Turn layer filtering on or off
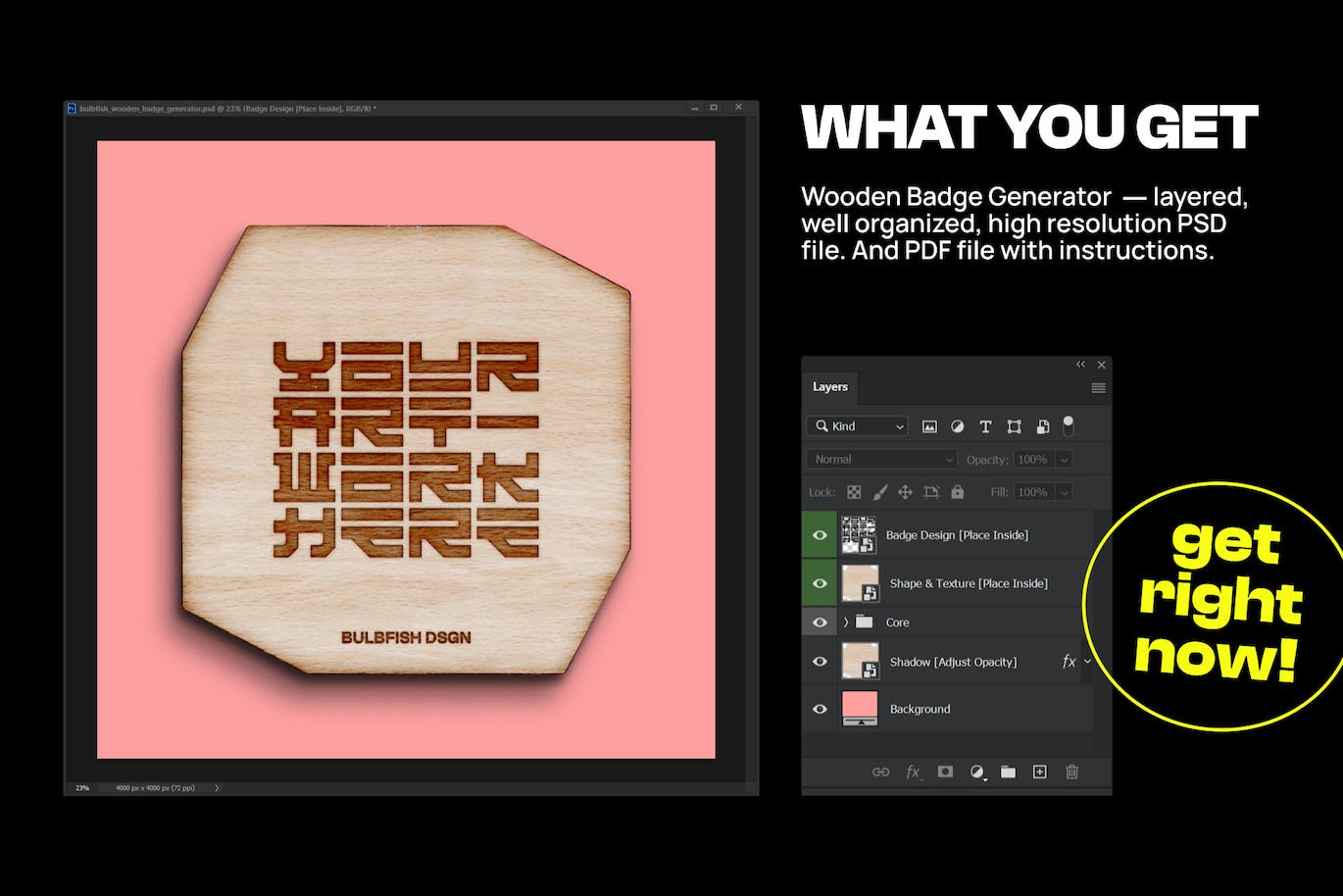Screen dimensions: 1343x896 click(1069, 425)
